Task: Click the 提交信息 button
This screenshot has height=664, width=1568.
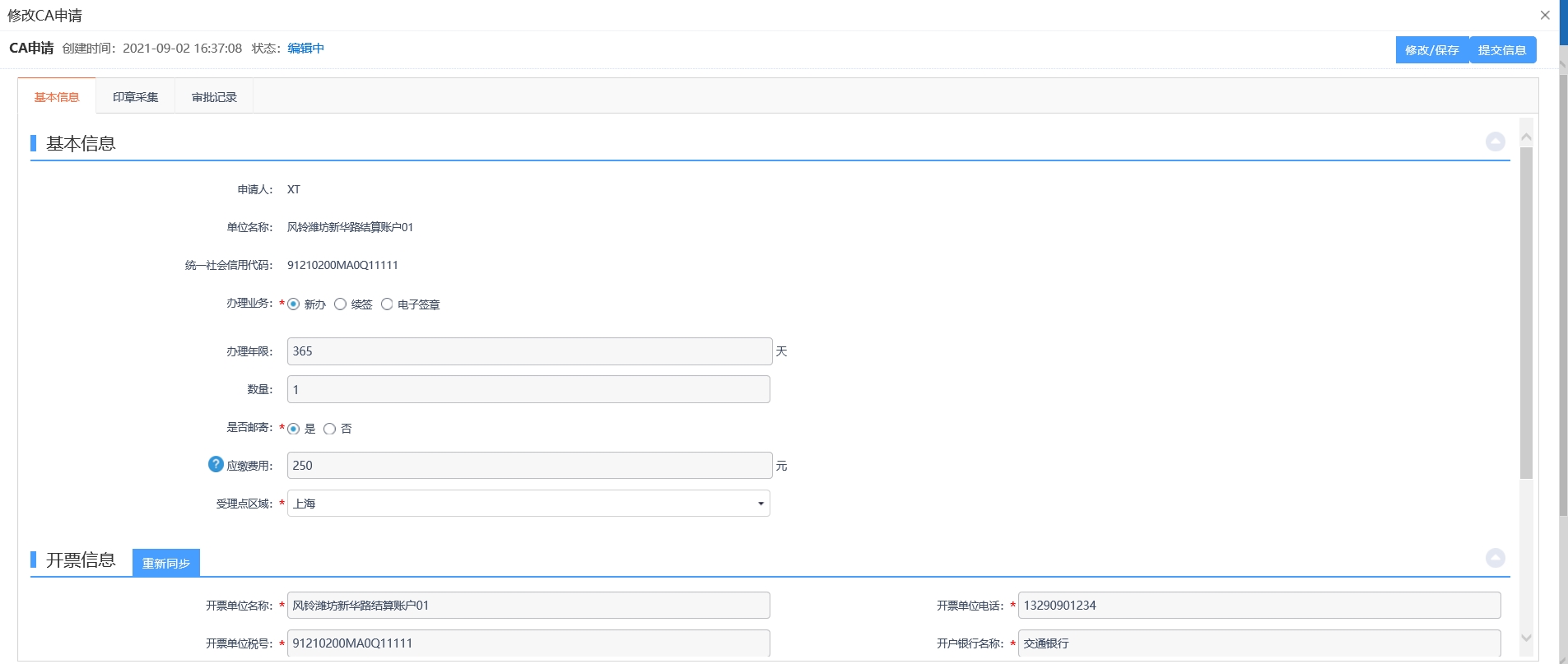Action: click(1502, 50)
